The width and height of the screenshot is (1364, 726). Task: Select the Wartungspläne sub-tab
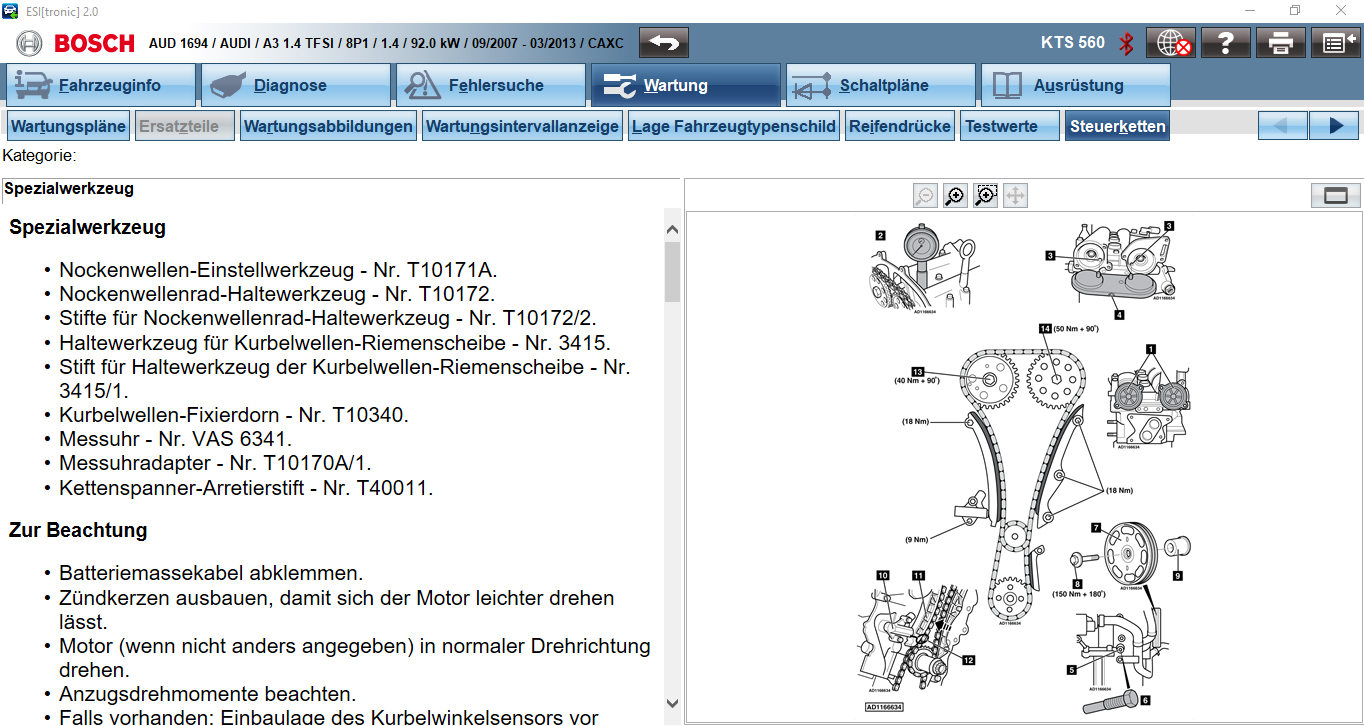(68, 127)
